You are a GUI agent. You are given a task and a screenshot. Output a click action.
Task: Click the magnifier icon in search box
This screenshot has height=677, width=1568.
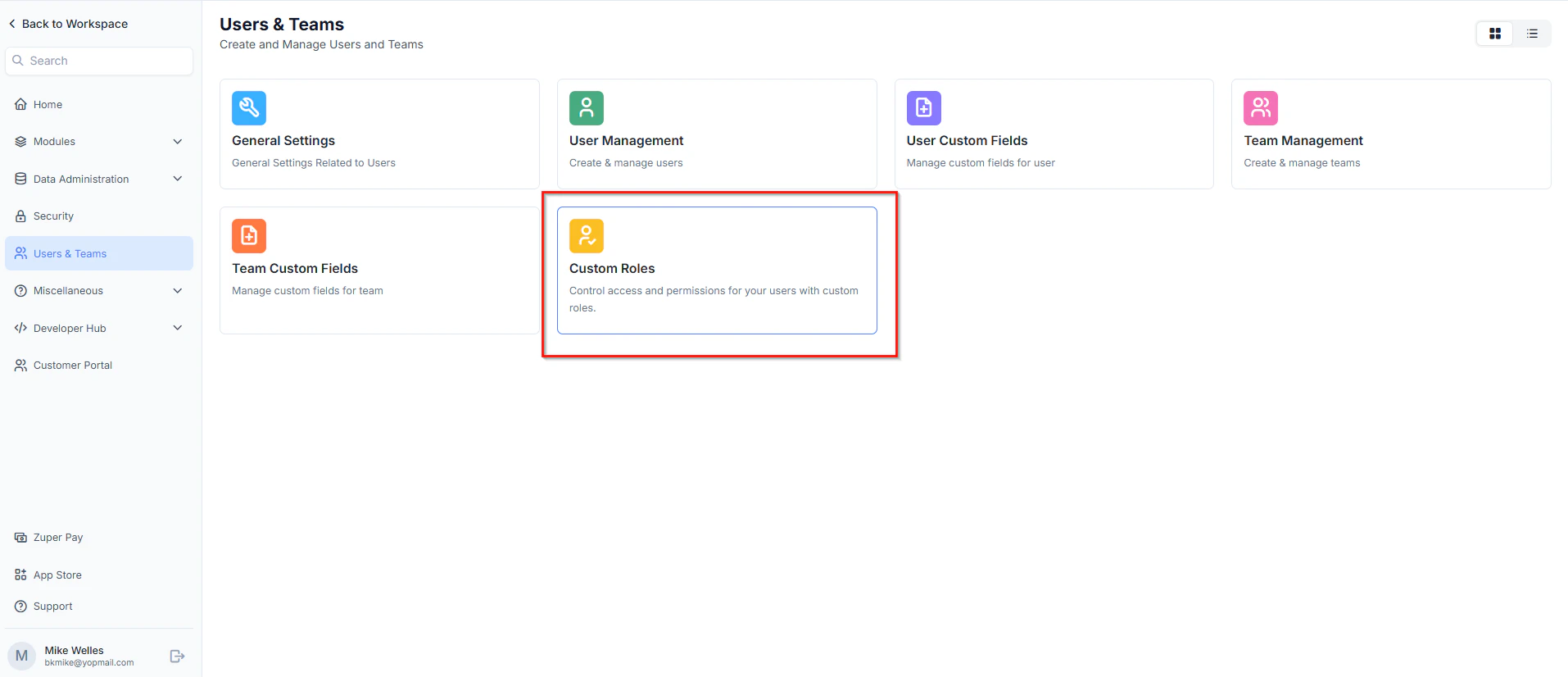pos(18,61)
